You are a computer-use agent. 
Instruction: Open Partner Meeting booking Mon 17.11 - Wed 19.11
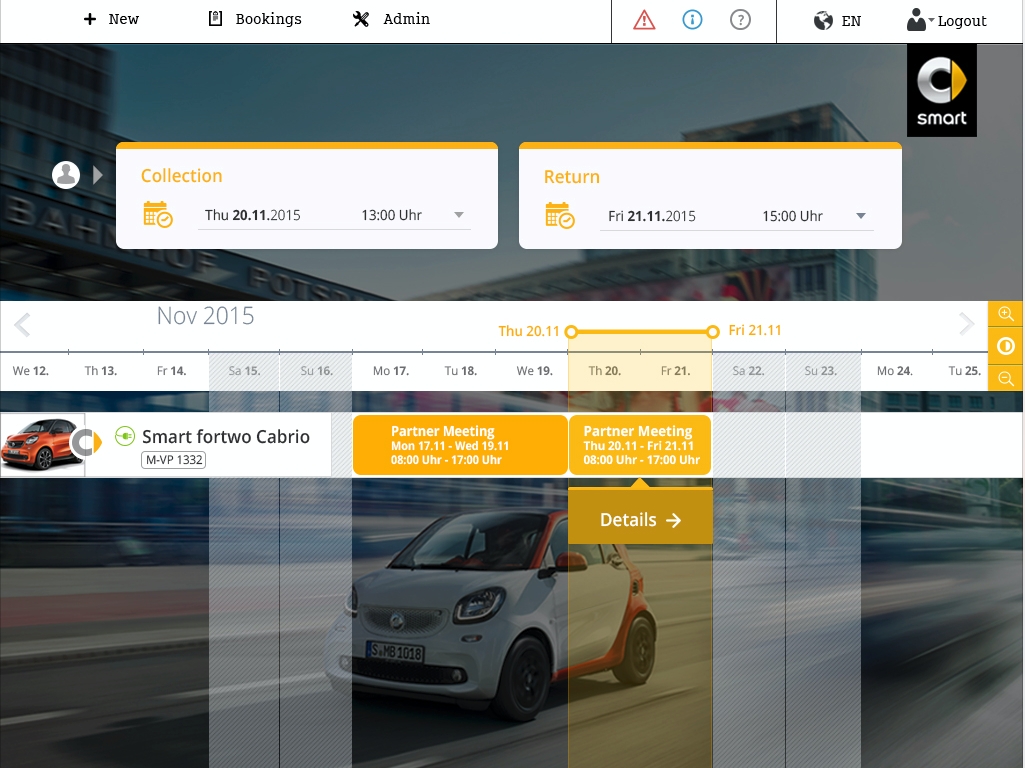(460, 444)
